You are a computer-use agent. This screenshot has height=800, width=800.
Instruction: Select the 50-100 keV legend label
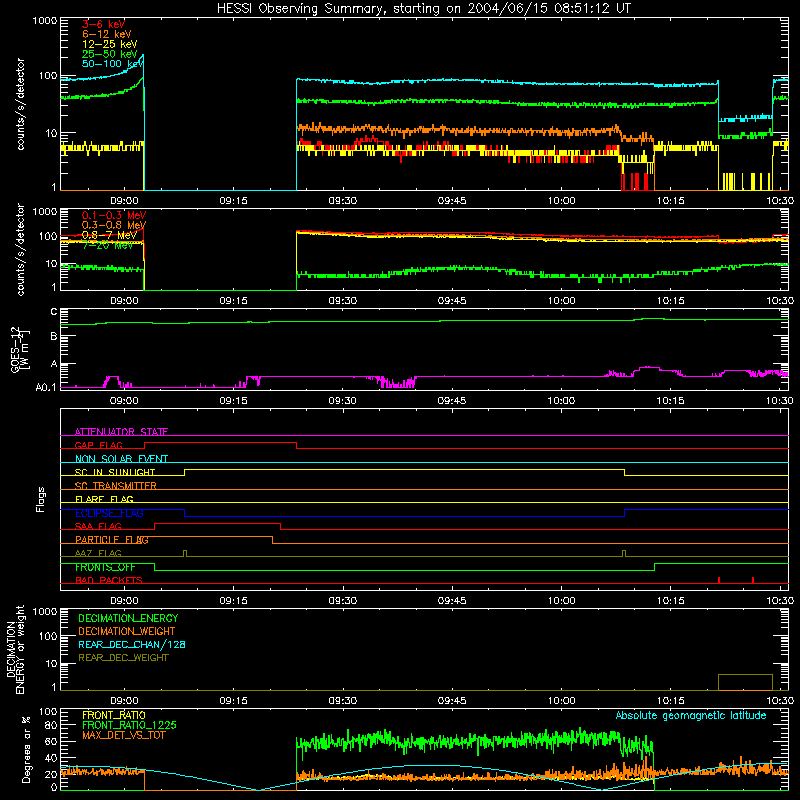click(113, 64)
